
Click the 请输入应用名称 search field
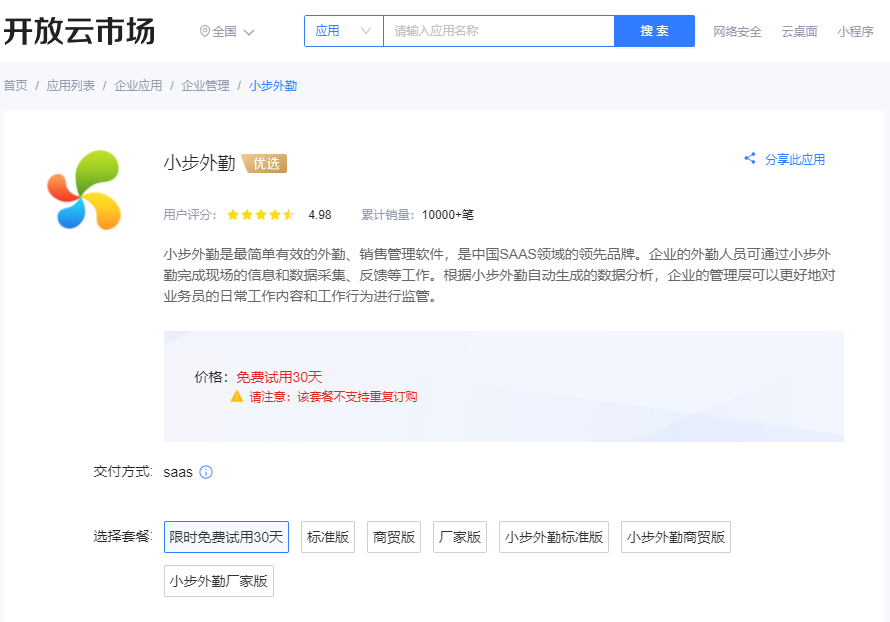click(499, 31)
